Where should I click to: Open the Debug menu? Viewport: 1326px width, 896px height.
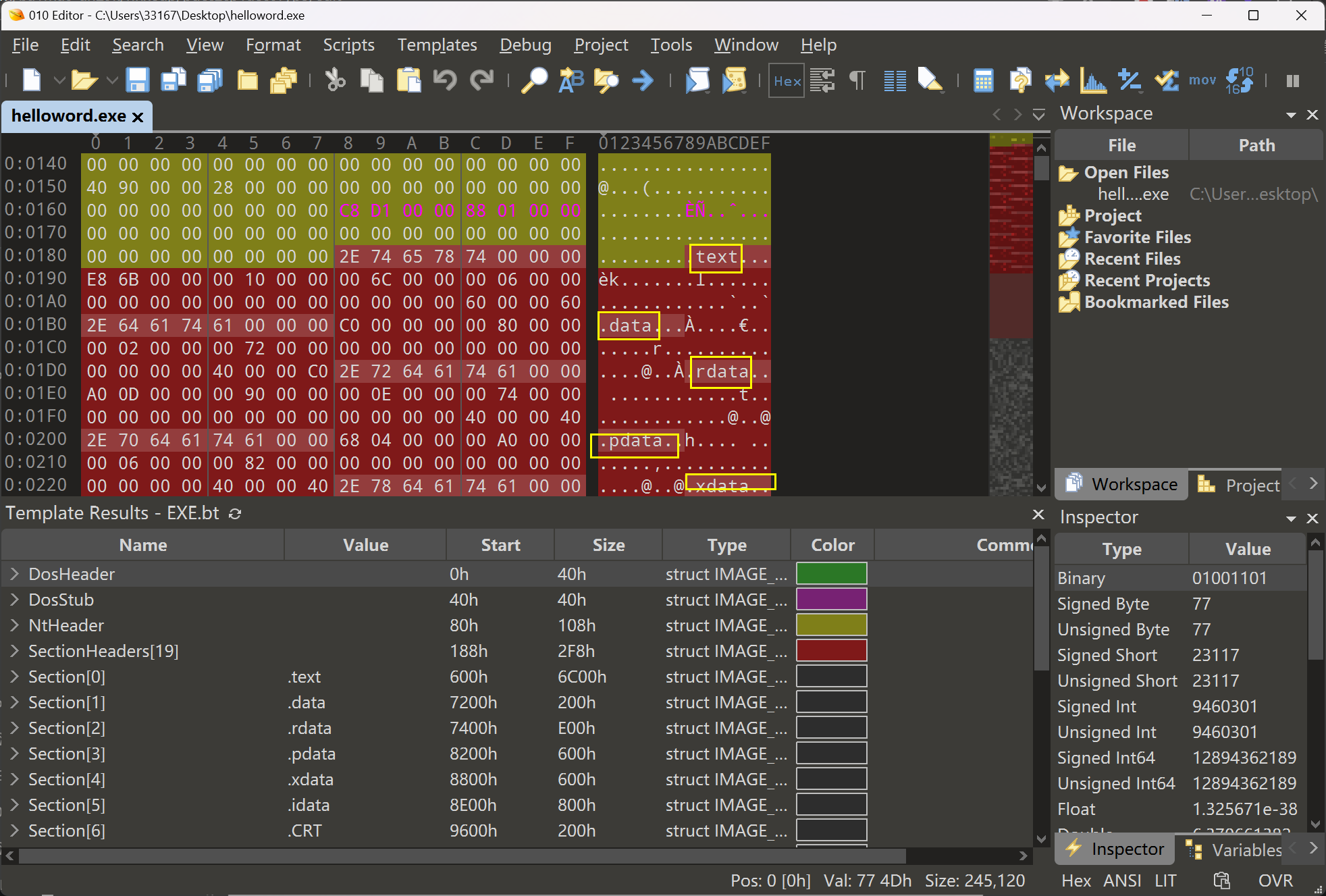pyautogui.click(x=525, y=45)
